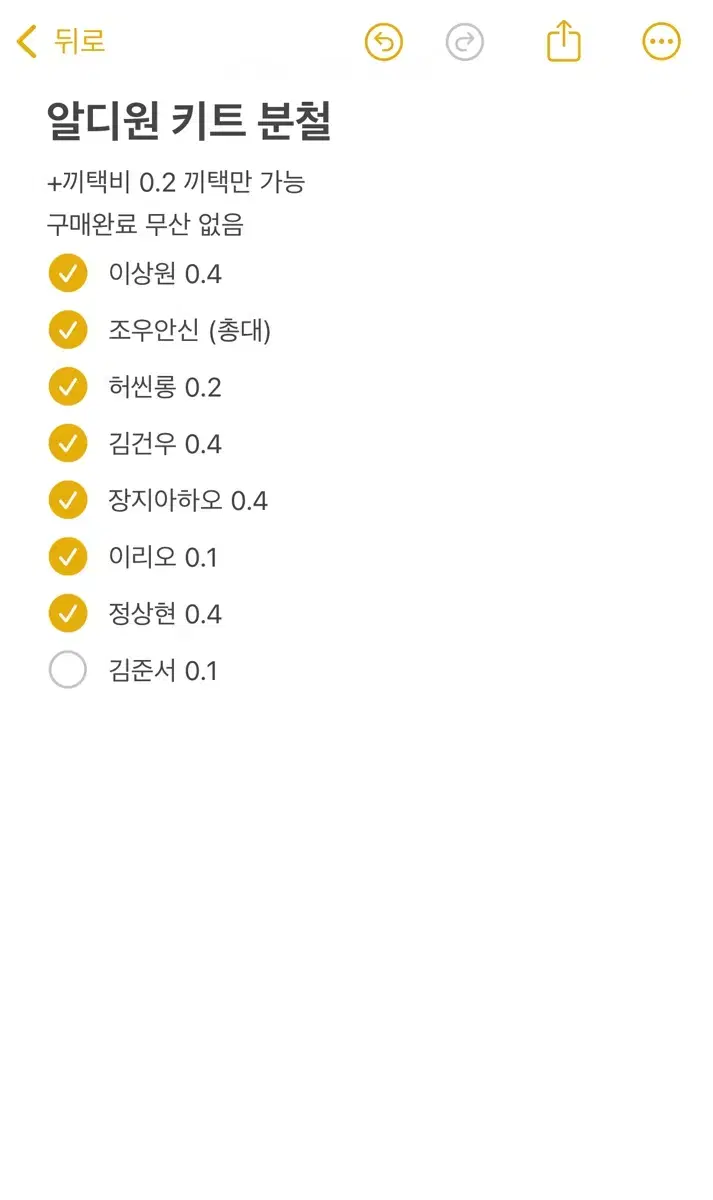Tap the Undo arrow icon
The image size is (713, 1200).
click(x=382, y=42)
